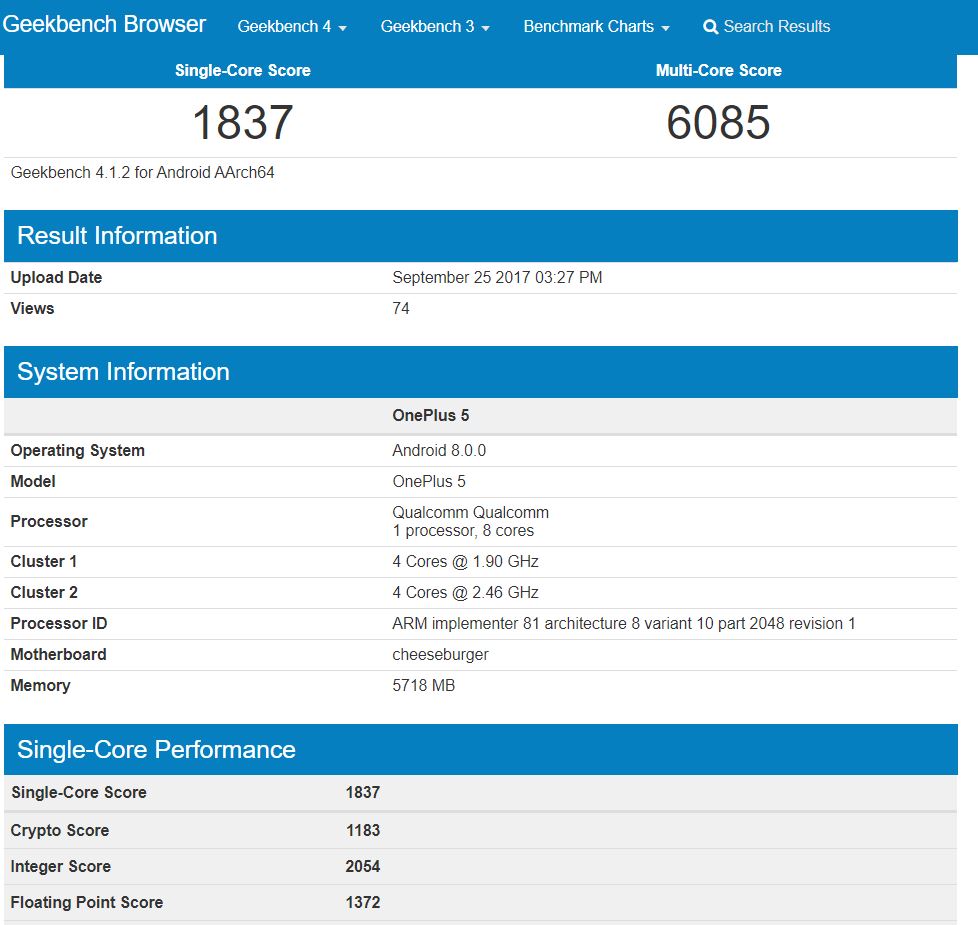The width and height of the screenshot is (978, 925).
Task: Select '1 processor, 8 cores' text
Action: point(463,531)
